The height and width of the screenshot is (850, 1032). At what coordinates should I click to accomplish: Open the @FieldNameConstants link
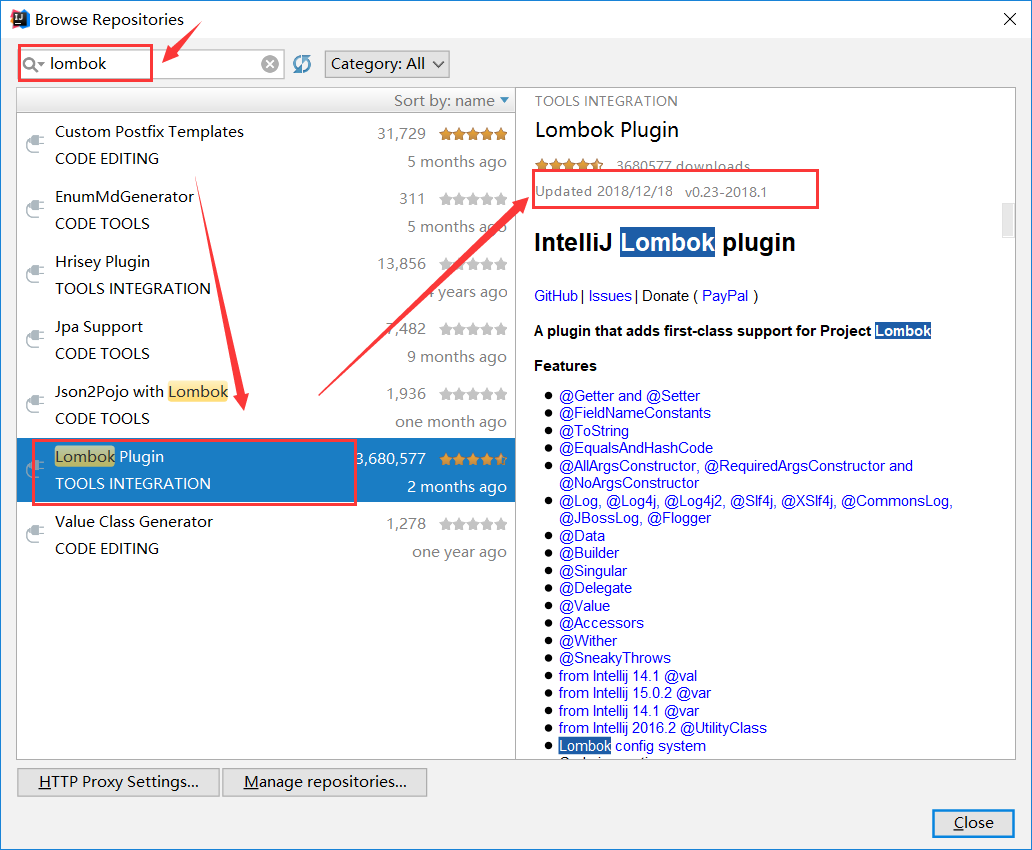634,413
